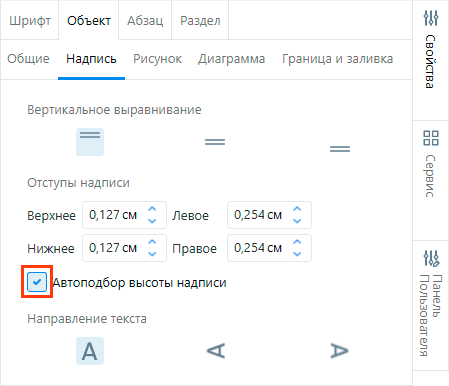The width and height of the screenshot is (449, 386).
Task: Decrease the Правое margin value
Action: tap(297, 254)
